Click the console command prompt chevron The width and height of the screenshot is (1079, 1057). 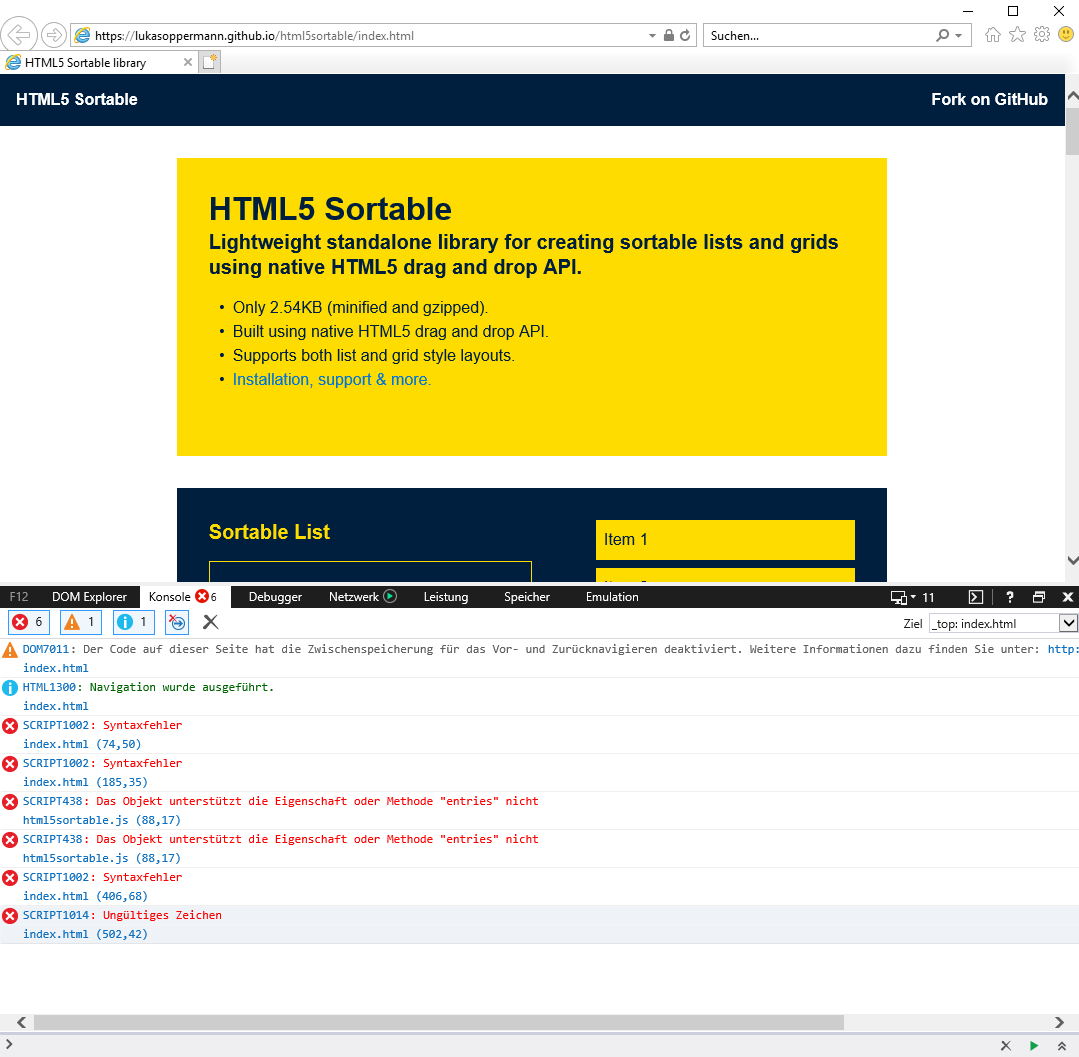coord(9,1044)
